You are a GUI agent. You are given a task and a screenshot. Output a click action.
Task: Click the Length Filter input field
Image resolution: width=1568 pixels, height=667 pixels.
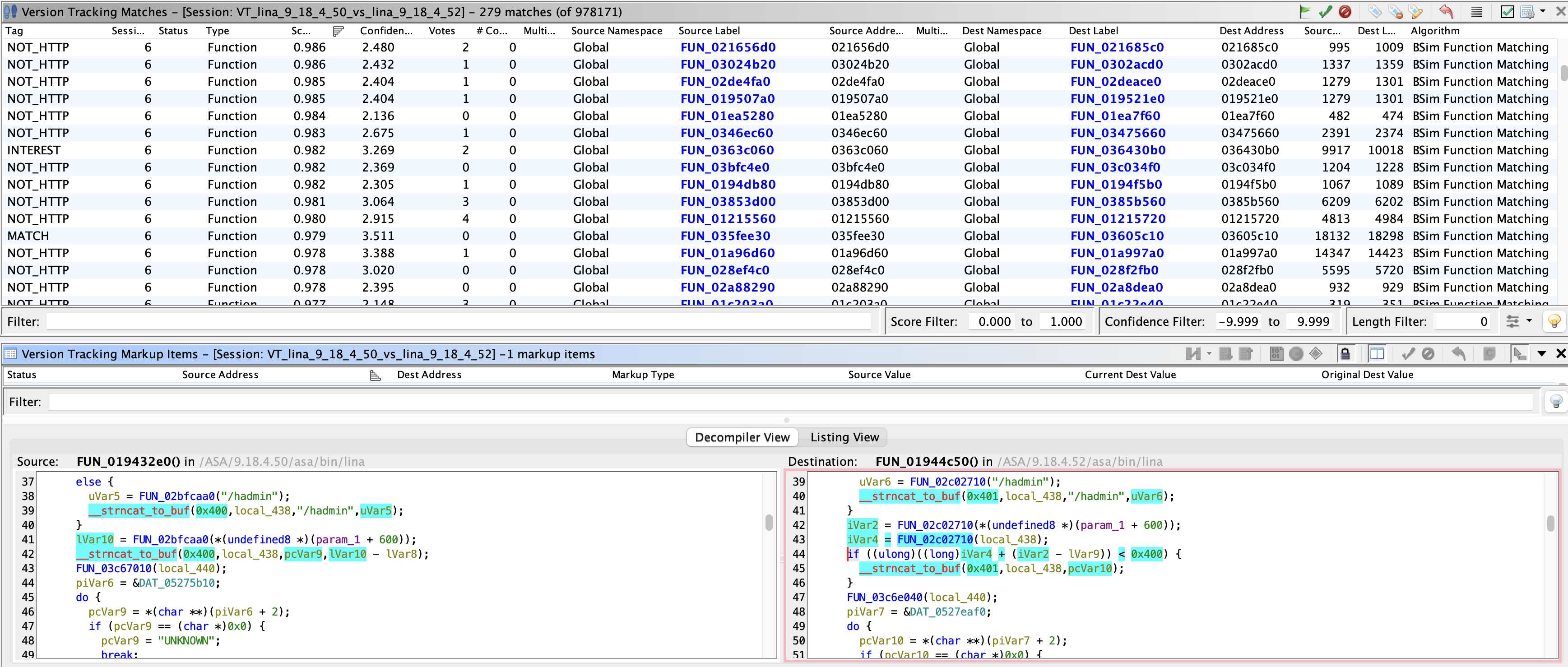pyautogui.click(x=1463, y=321)
